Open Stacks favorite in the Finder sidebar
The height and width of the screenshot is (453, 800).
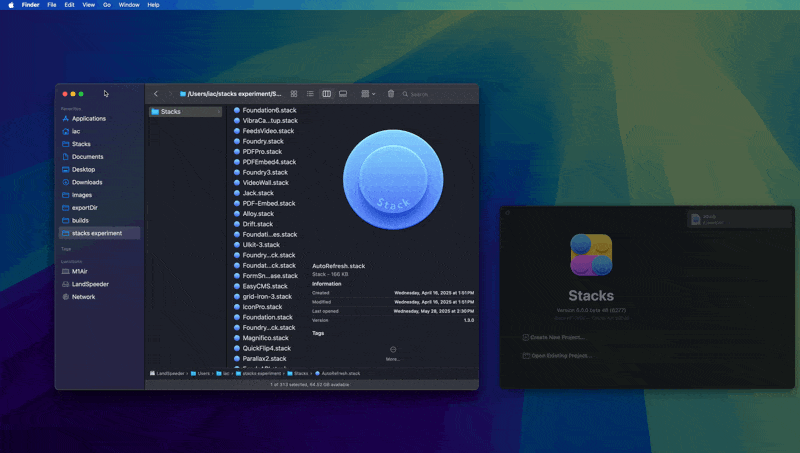[81, 144]
